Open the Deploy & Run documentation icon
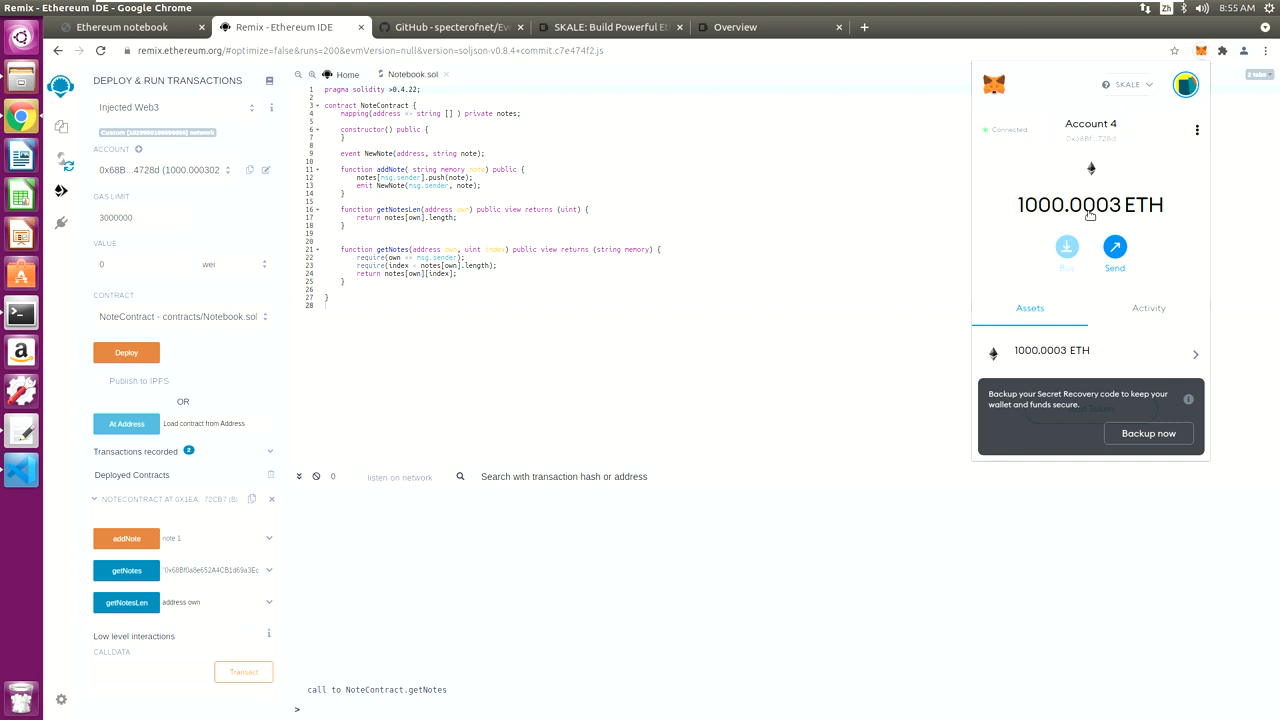Screen dimensions: 1280x720 coord(269,80)
